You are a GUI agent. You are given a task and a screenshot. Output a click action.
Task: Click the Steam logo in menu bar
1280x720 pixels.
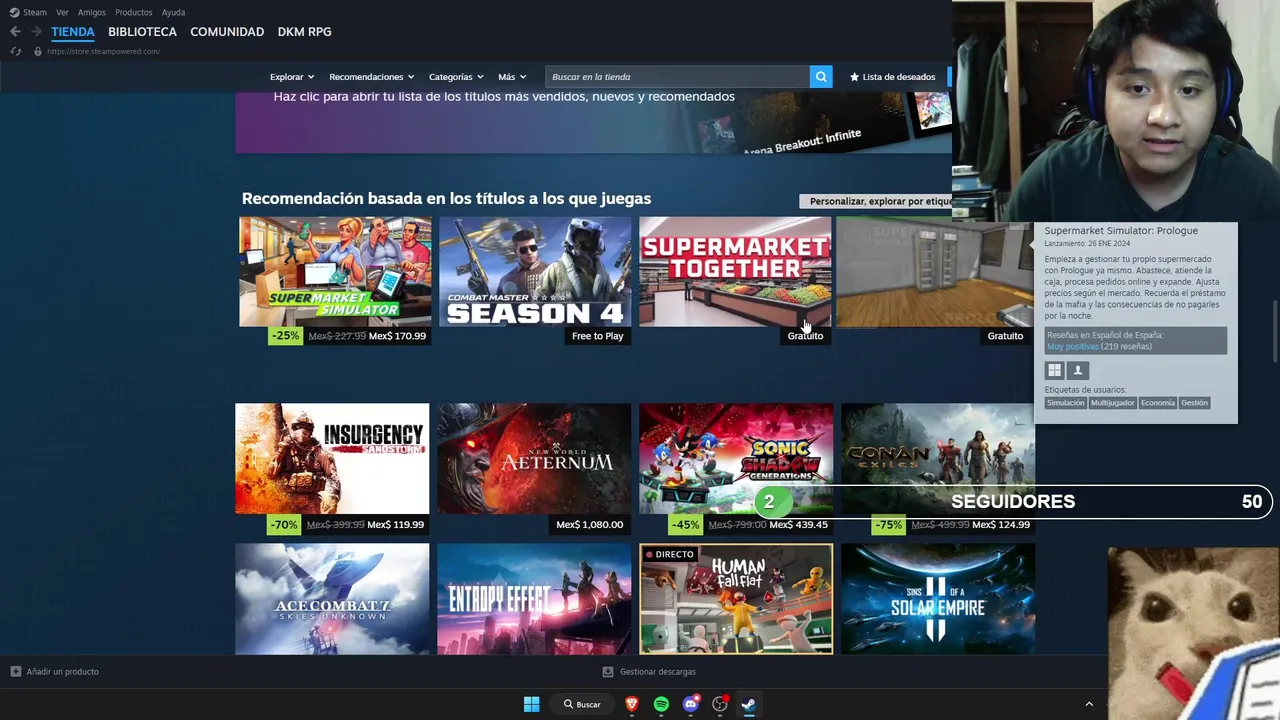[14, 12]
